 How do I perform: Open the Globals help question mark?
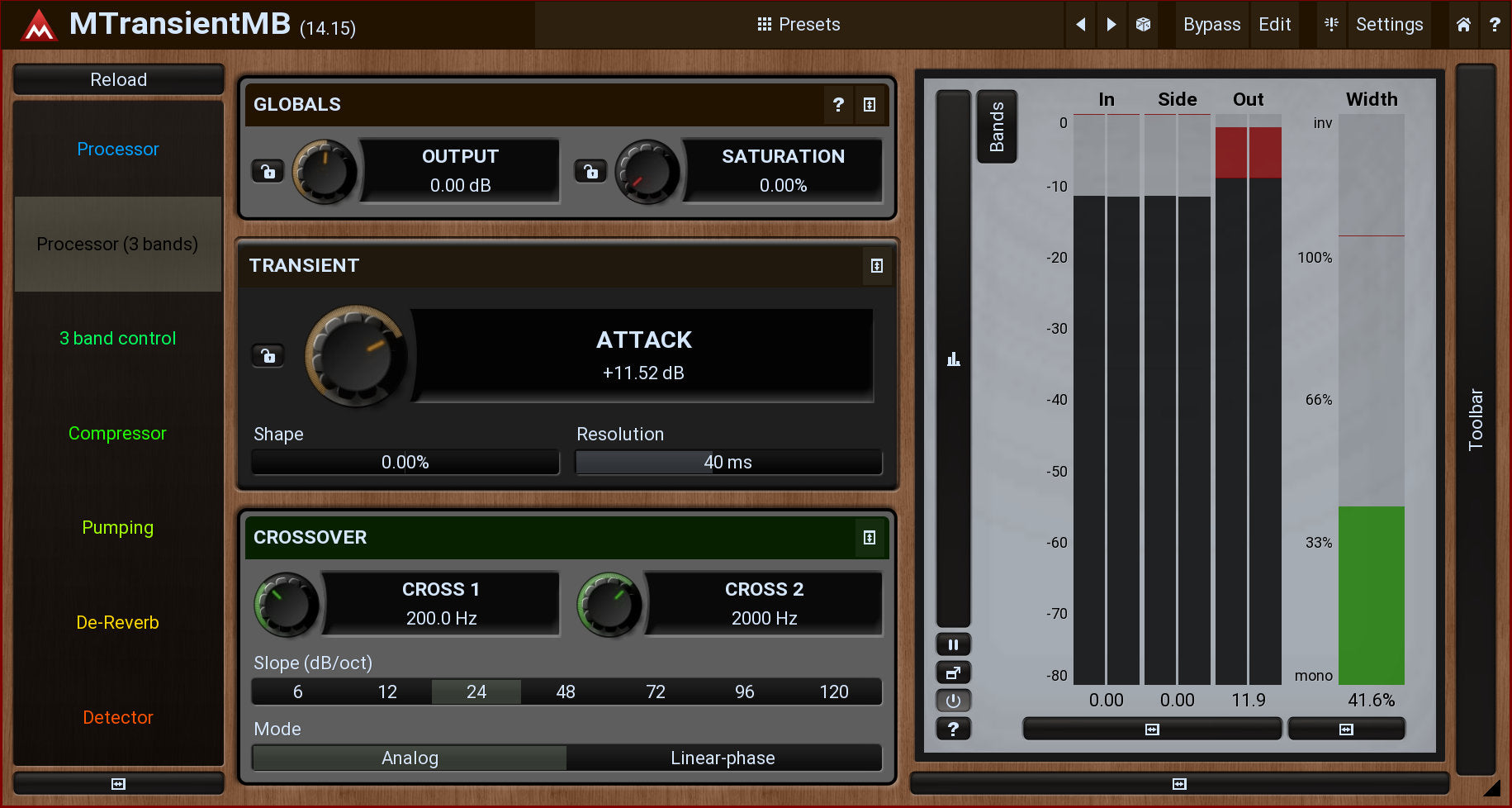click(838, 105)
